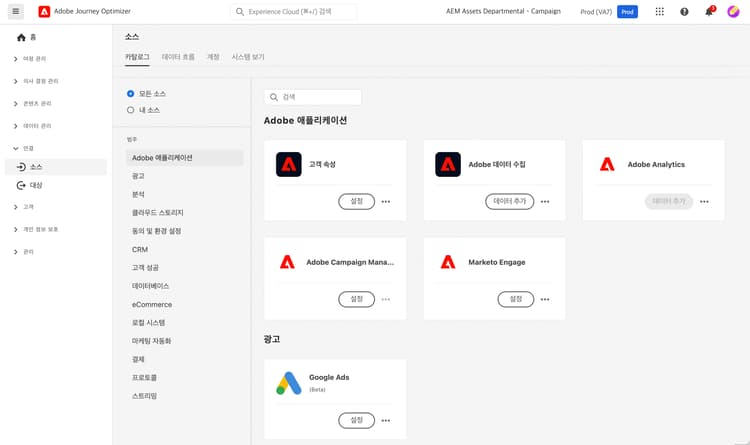
Task: Switch to the 카탈로그 tab
Action: click(x=137, y=57)
